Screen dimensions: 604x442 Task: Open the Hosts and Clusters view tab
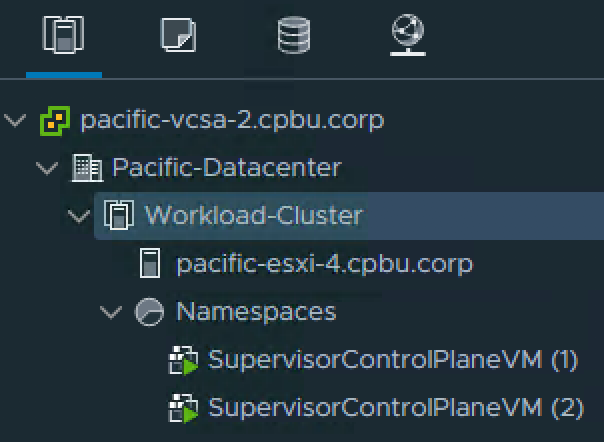(63, 36)
